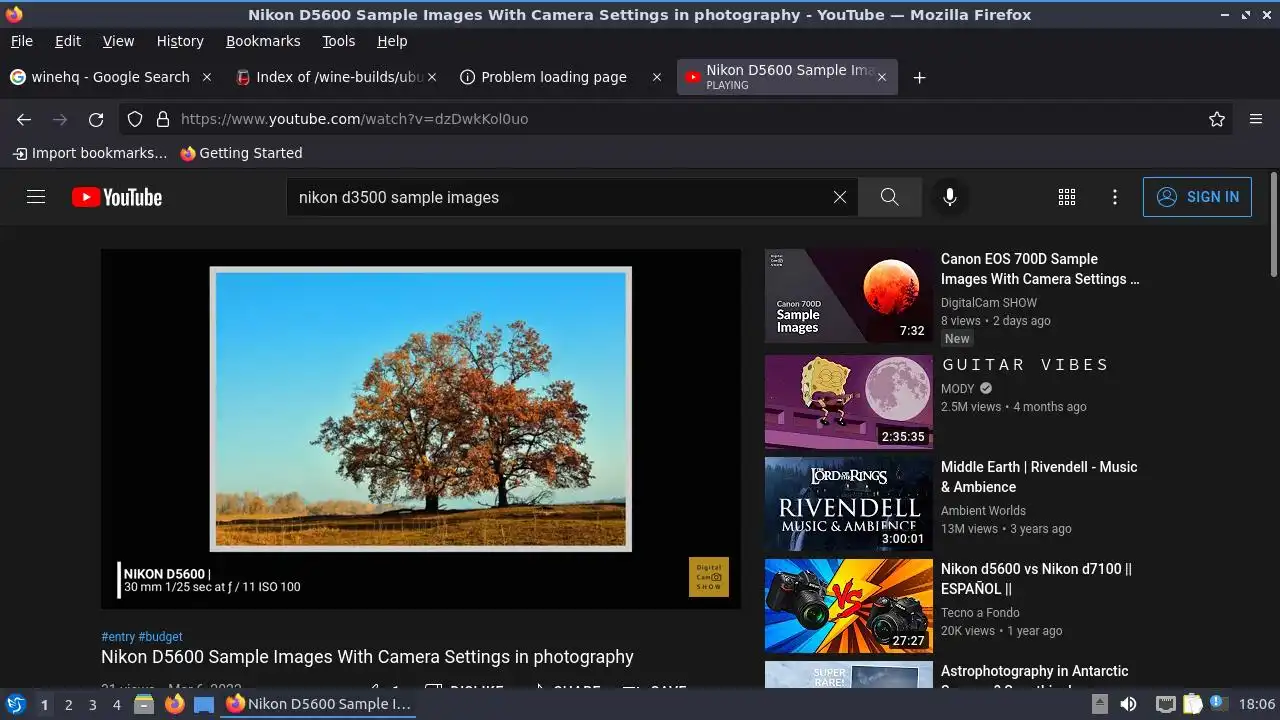Open YouTube settings three-dot menu
Screen dimensions: 1280x720
(x=1115, y=197)
